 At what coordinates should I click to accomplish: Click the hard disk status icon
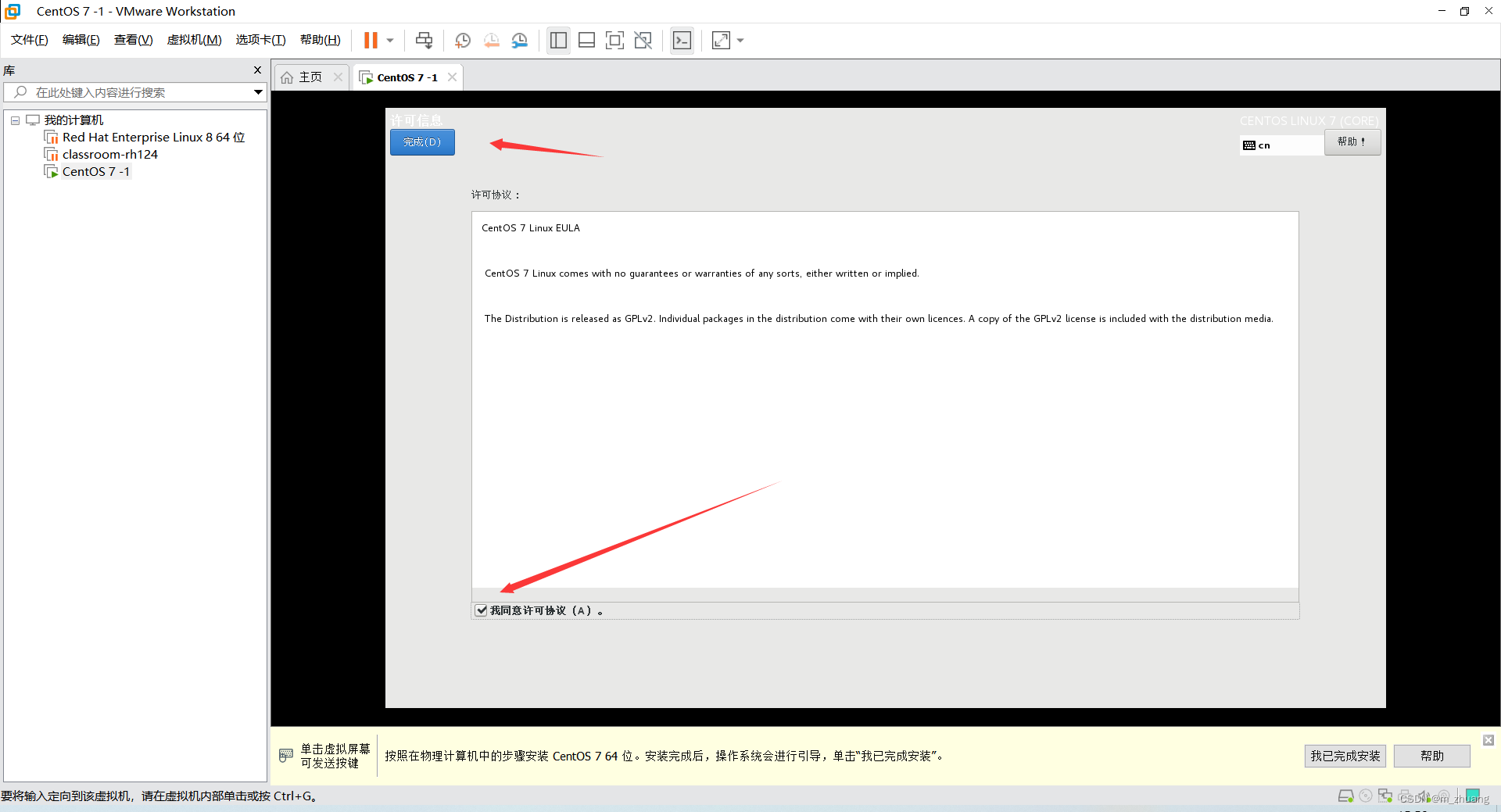(x=1345, y=796)
